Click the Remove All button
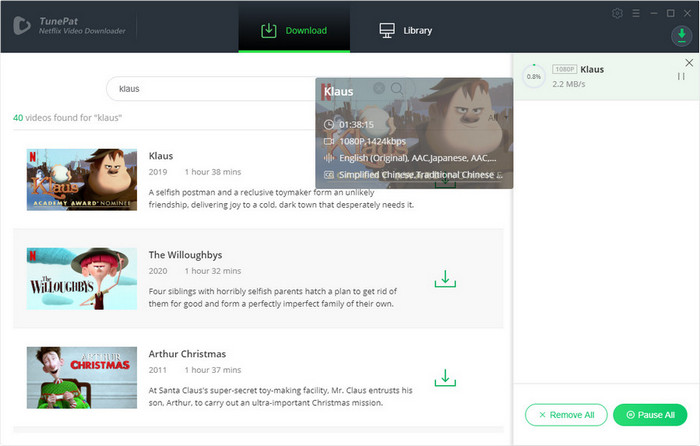The image size is (700, 446). pyautogui.click(x=565, y=414)
